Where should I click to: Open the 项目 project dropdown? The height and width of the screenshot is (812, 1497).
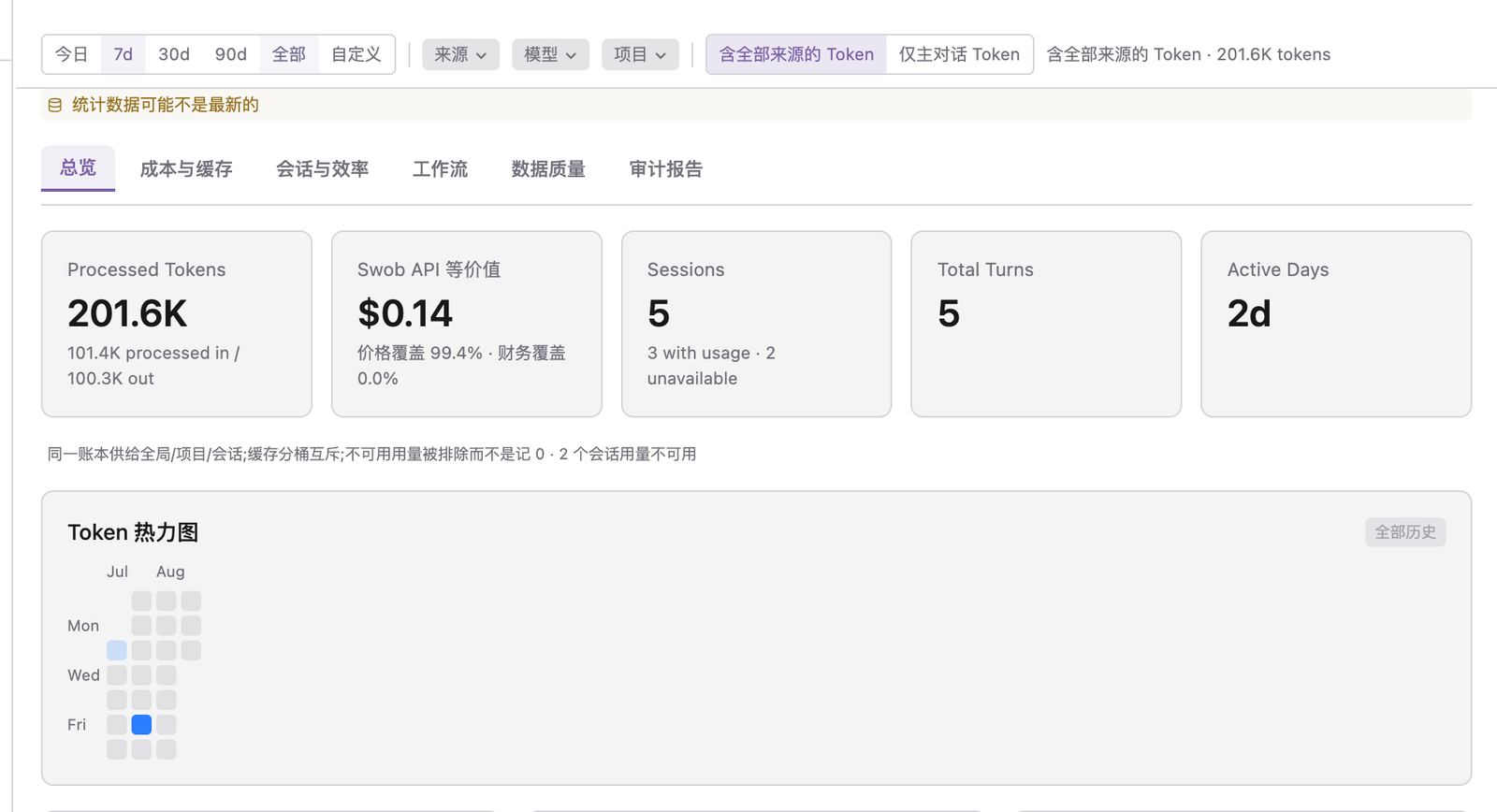click(x=640, y=54)
